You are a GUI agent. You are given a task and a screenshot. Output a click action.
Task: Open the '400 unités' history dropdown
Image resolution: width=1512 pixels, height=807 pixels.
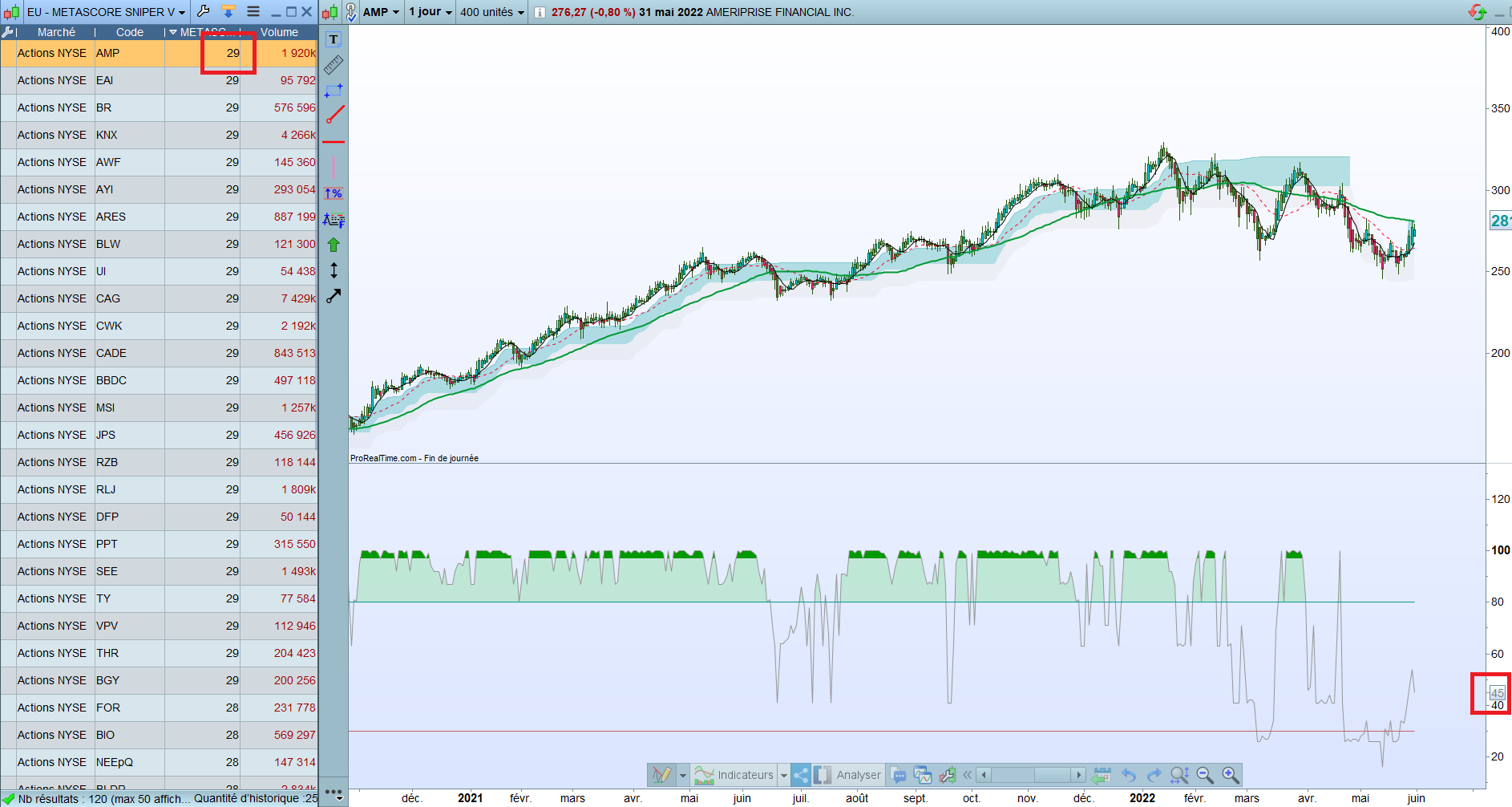click(492, 12)
